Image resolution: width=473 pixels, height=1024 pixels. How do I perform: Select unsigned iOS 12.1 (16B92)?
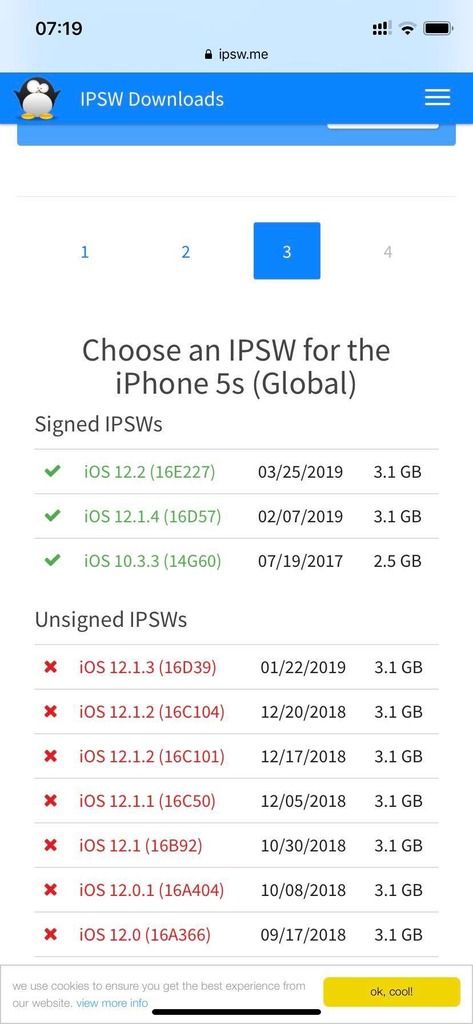coord(140,845)
